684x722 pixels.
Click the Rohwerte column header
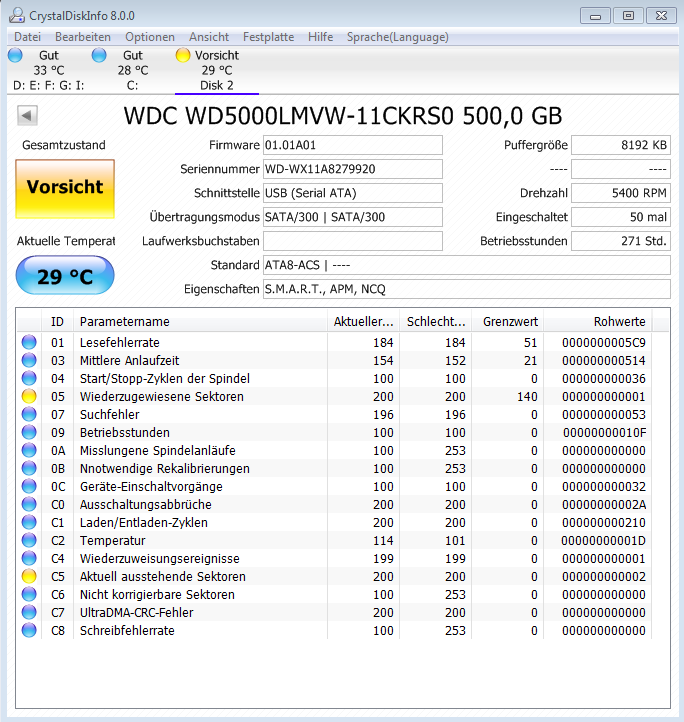(598, 321)
